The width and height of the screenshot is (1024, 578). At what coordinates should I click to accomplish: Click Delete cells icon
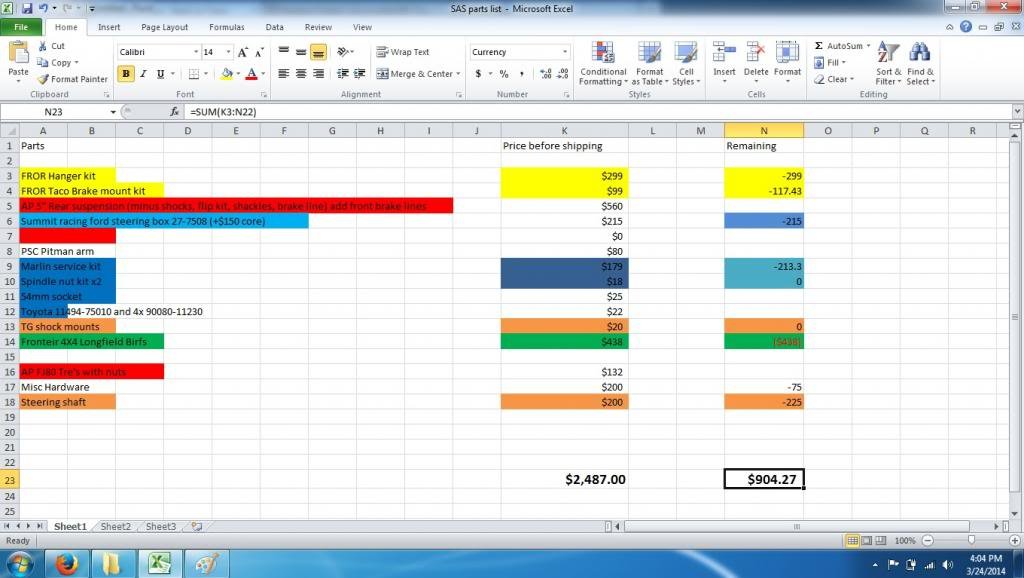coord(756,54)
